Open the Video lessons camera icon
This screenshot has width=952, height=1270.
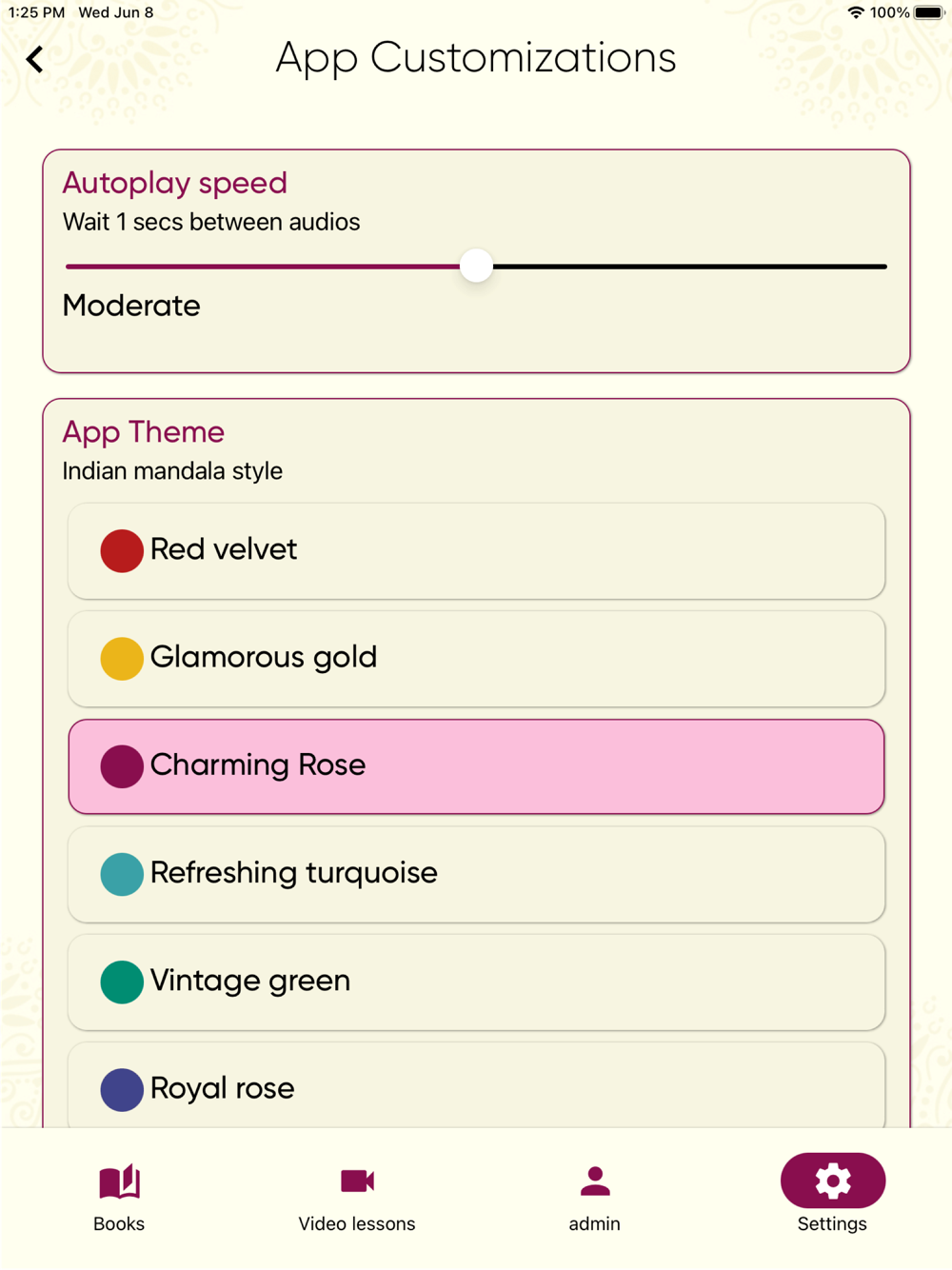[x=357, y=1181]
